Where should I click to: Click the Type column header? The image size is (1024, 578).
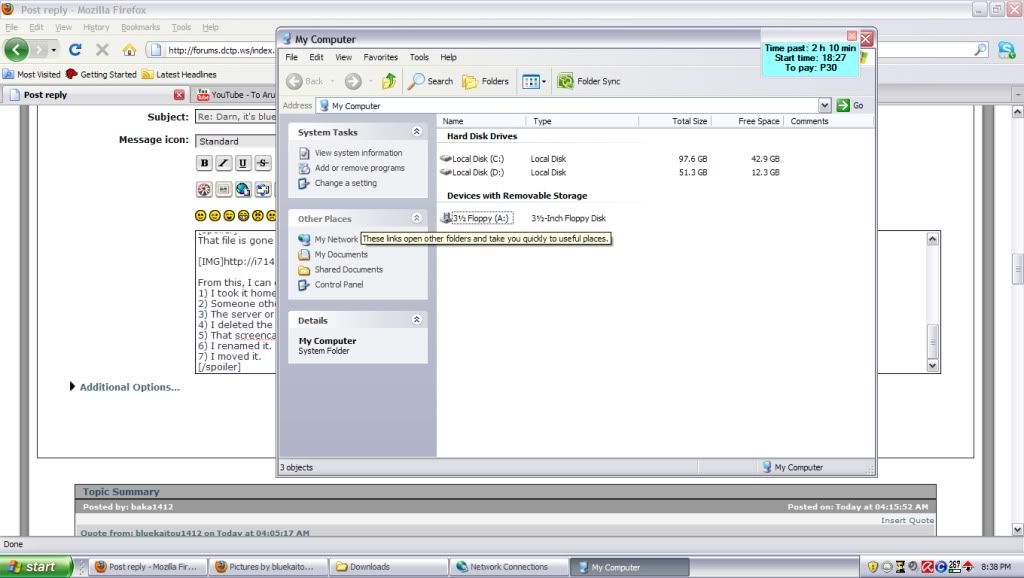click(583, 121)
